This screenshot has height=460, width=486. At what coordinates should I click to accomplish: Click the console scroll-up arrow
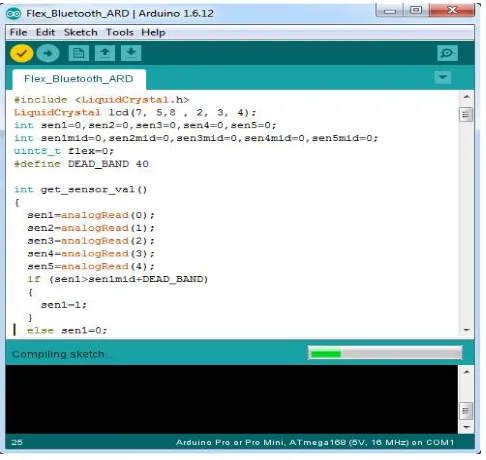point(467,372)
